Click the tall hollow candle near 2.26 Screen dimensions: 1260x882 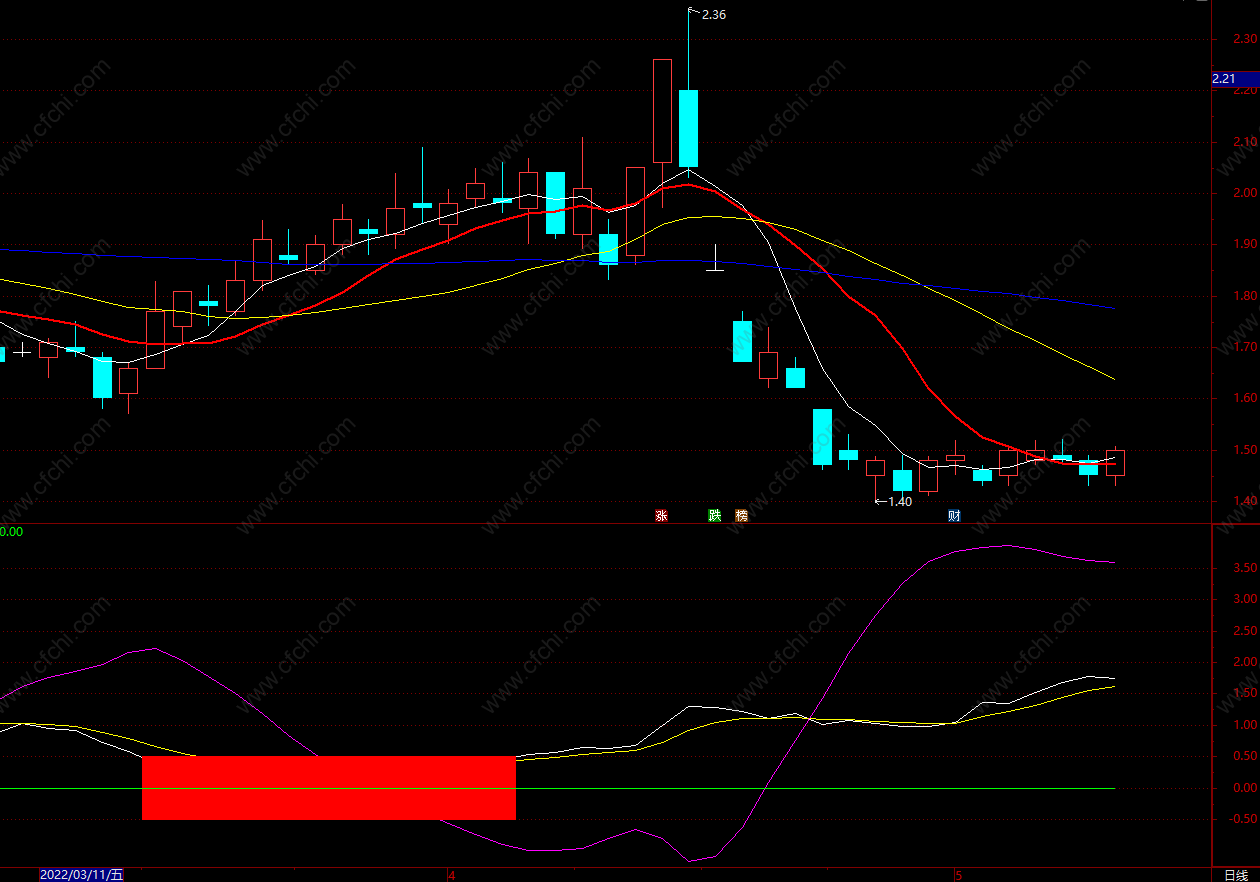point(662,110)
